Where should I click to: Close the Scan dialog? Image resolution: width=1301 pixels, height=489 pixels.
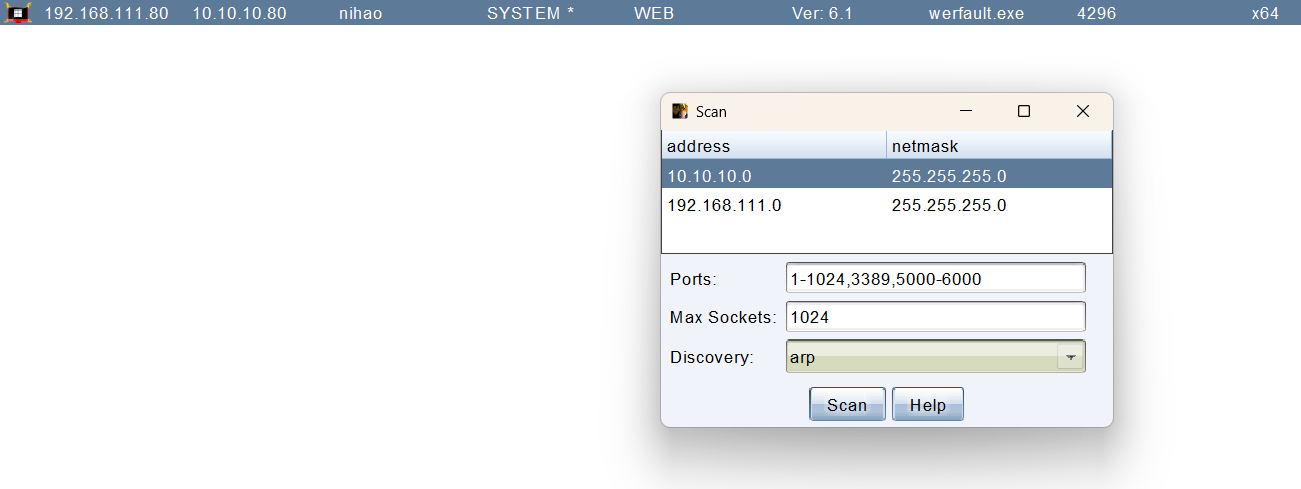click(x=1082, y=111)
